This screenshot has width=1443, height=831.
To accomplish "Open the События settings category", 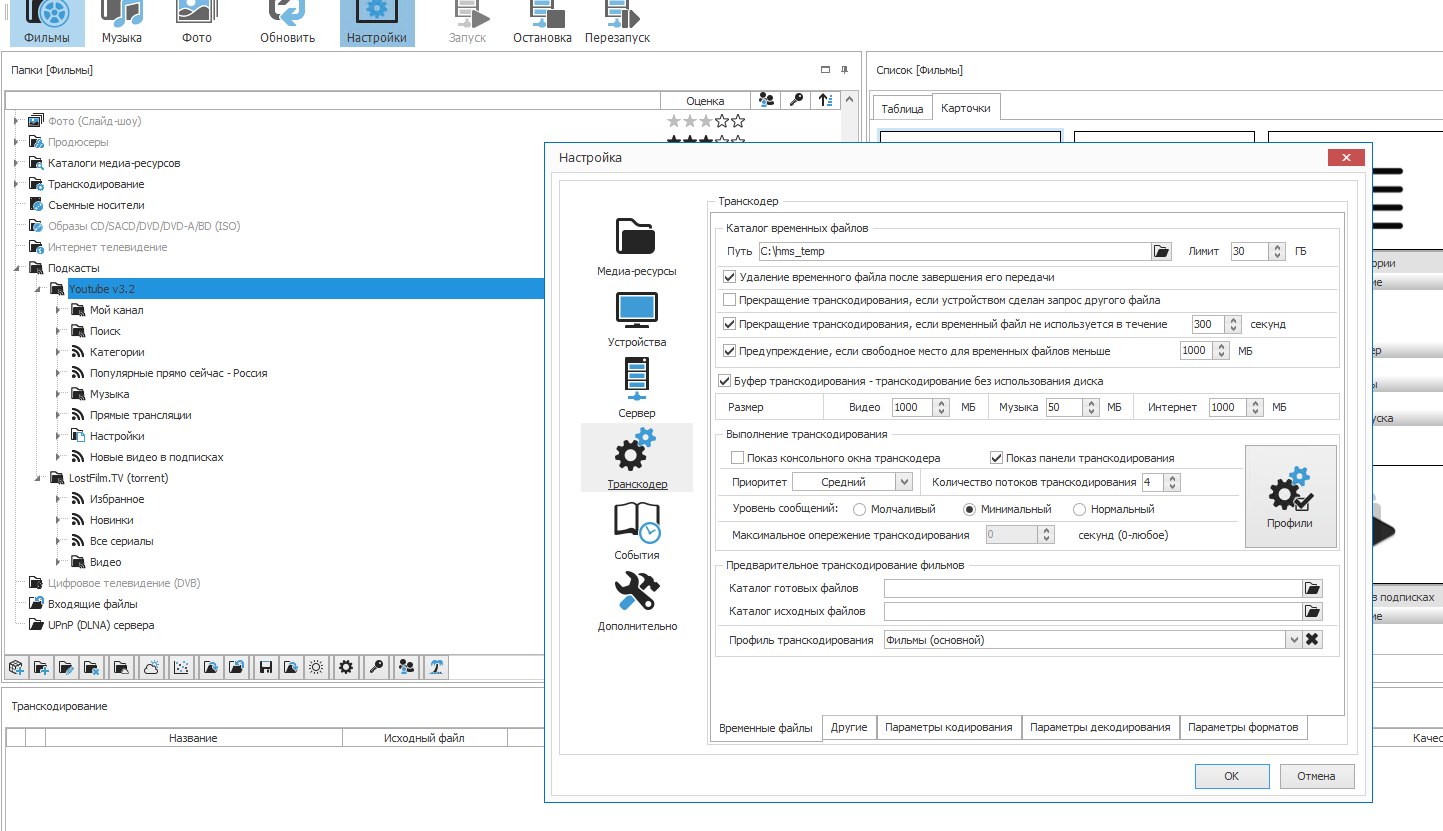I will pyautogui.click(x=636, y=531).
